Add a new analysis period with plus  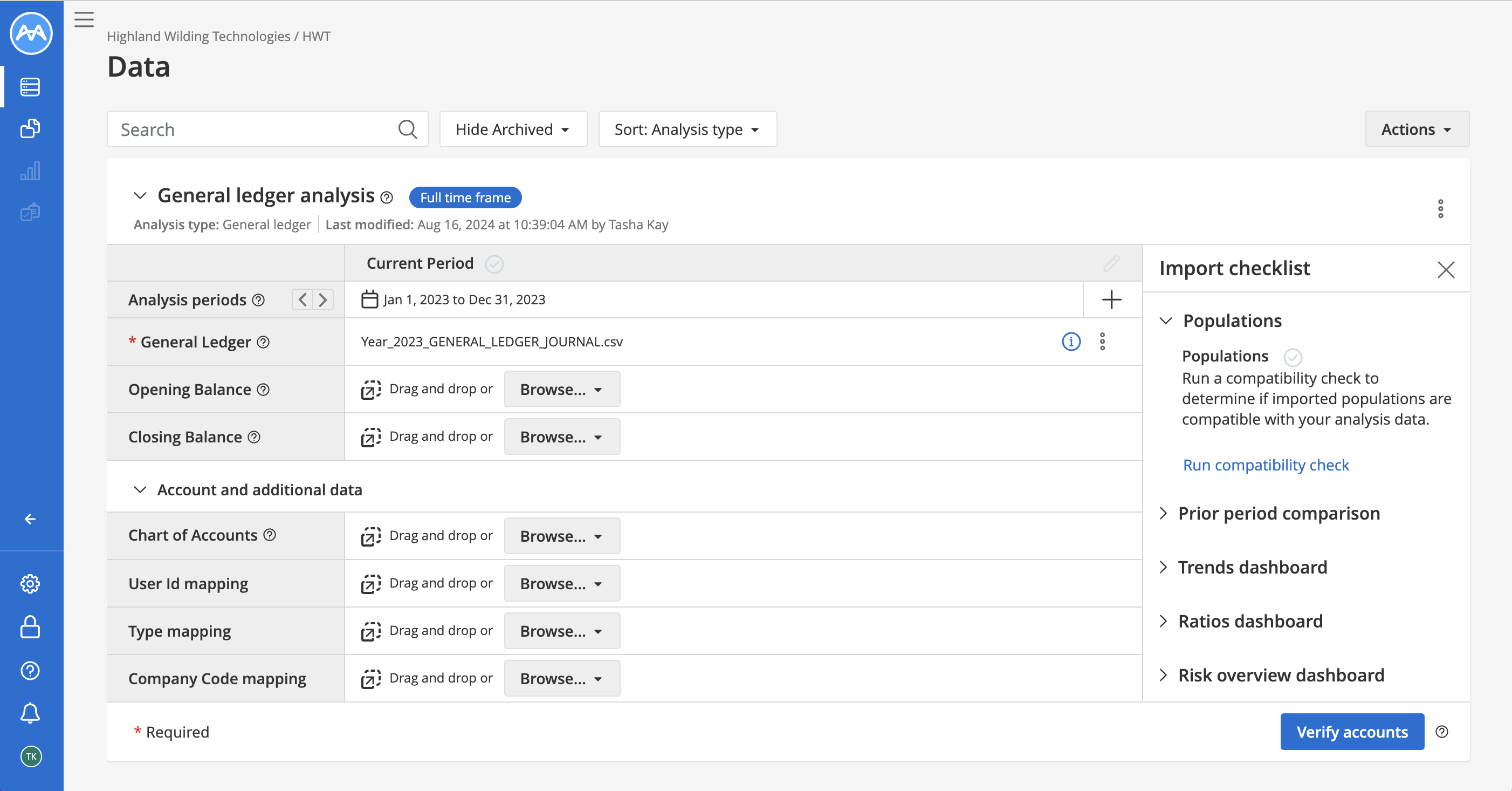pos(1111,299)
